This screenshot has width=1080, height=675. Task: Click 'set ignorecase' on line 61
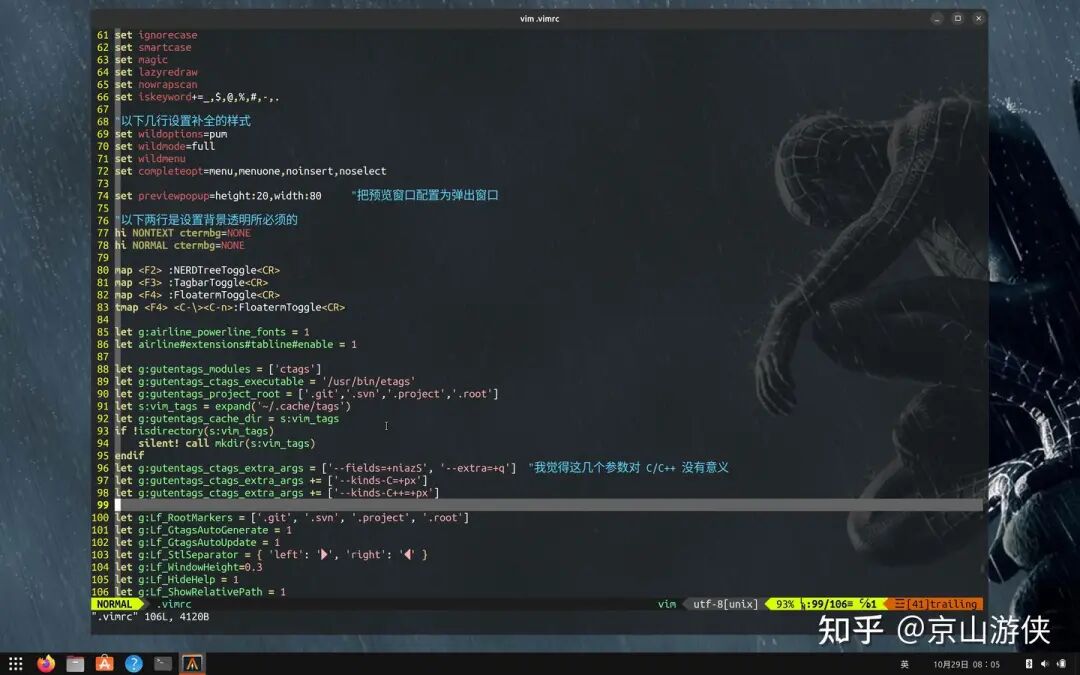click(156, 35)
